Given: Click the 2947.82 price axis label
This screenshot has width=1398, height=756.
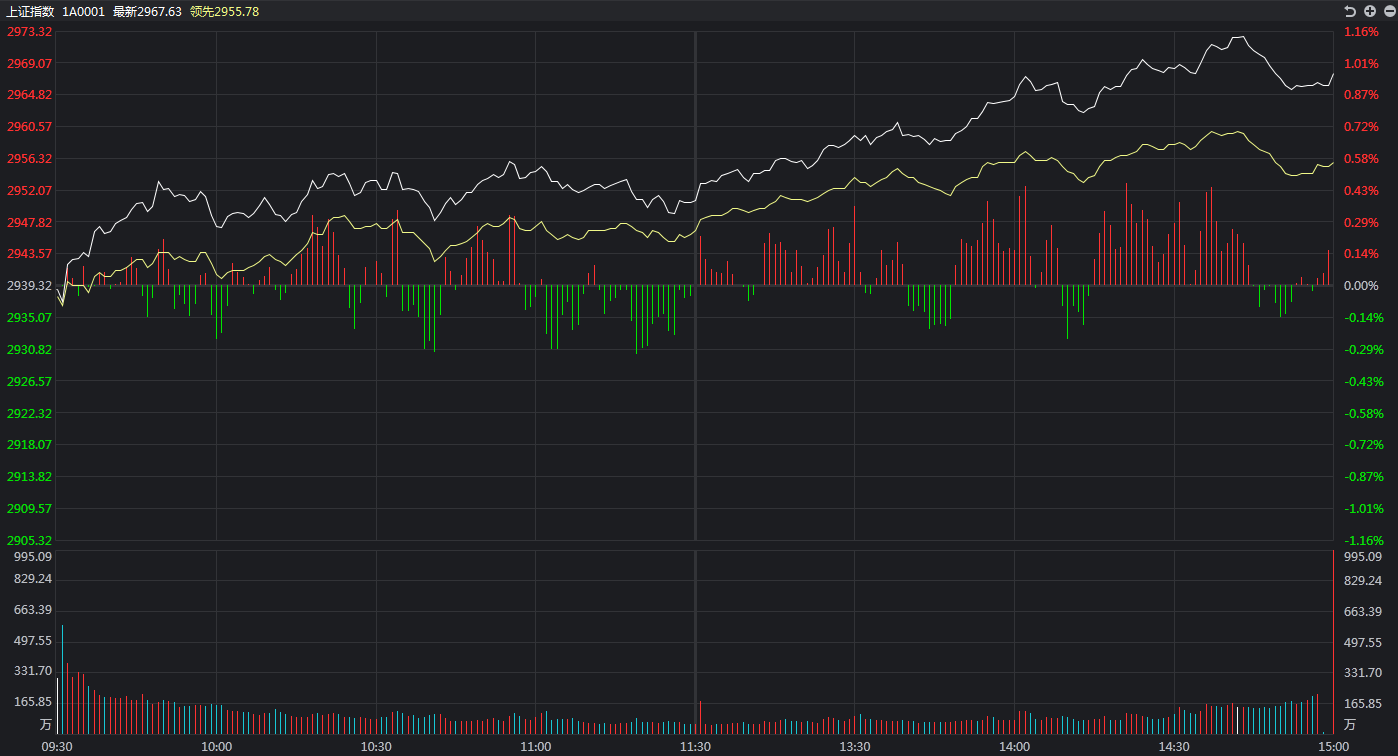Looking at the screenshot, I should (x=30, y=222).
